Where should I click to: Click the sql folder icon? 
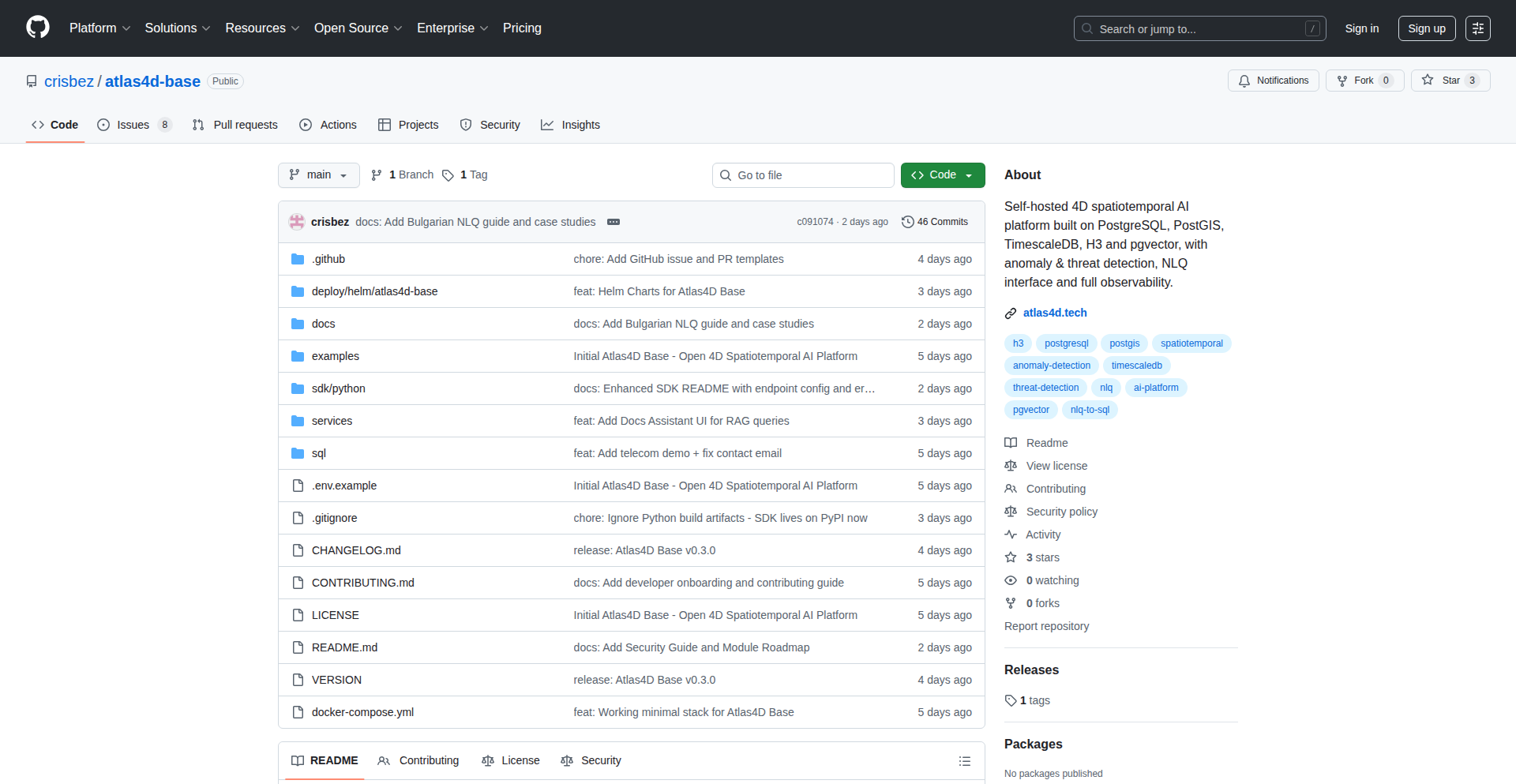pos(298,453)
